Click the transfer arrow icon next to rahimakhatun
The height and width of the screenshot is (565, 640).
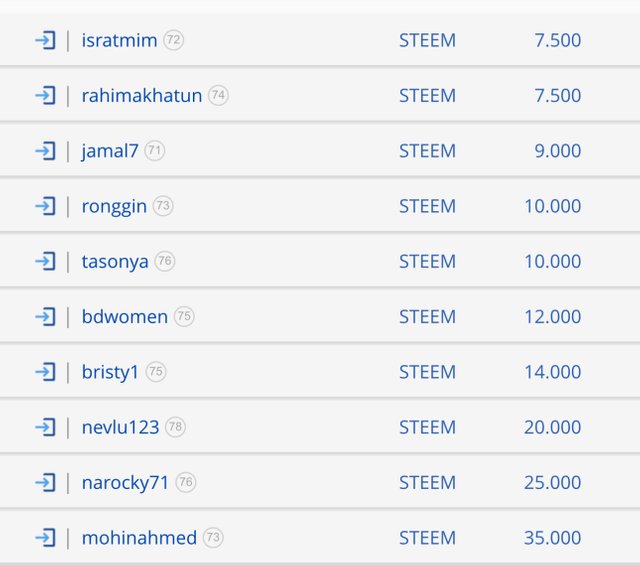45,96
